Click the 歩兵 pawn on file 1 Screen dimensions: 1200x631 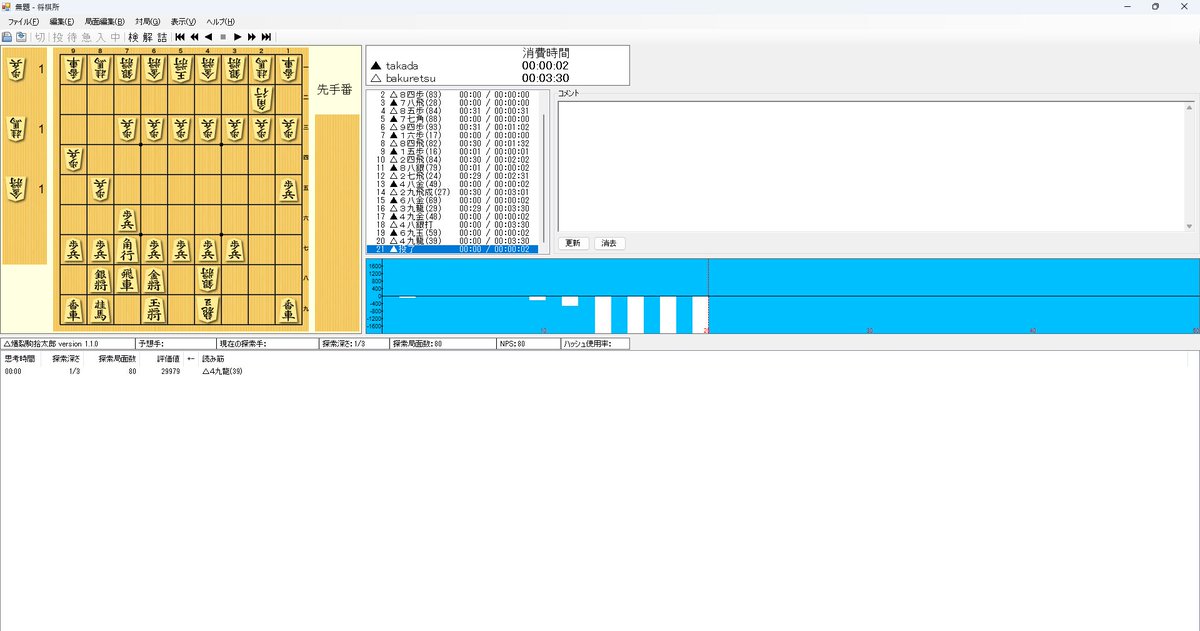coord(289,189)
